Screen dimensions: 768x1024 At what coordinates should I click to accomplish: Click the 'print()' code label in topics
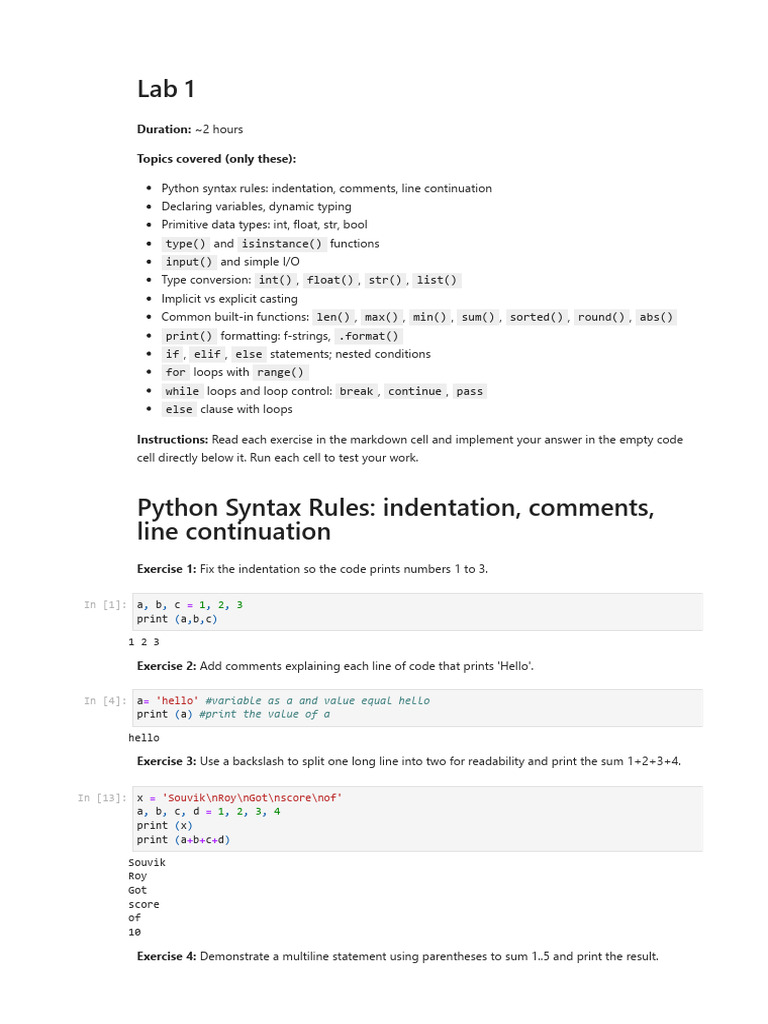pyautogui.click(x=189, y=336)
